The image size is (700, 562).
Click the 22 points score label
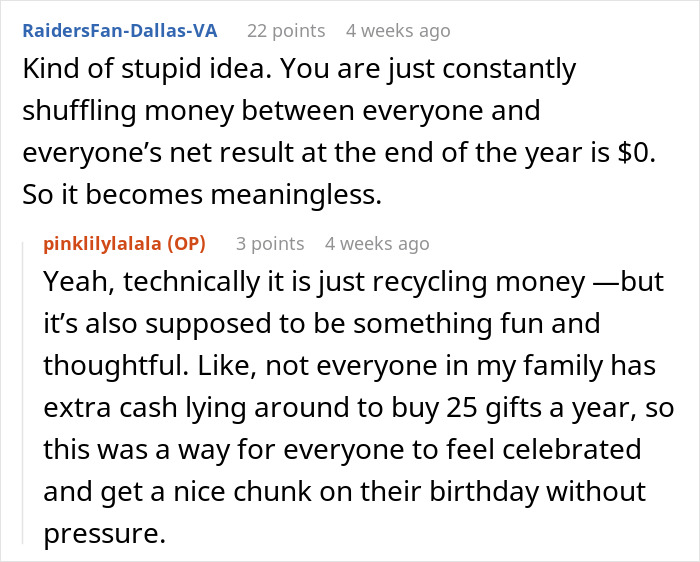[x=285, y=31]
